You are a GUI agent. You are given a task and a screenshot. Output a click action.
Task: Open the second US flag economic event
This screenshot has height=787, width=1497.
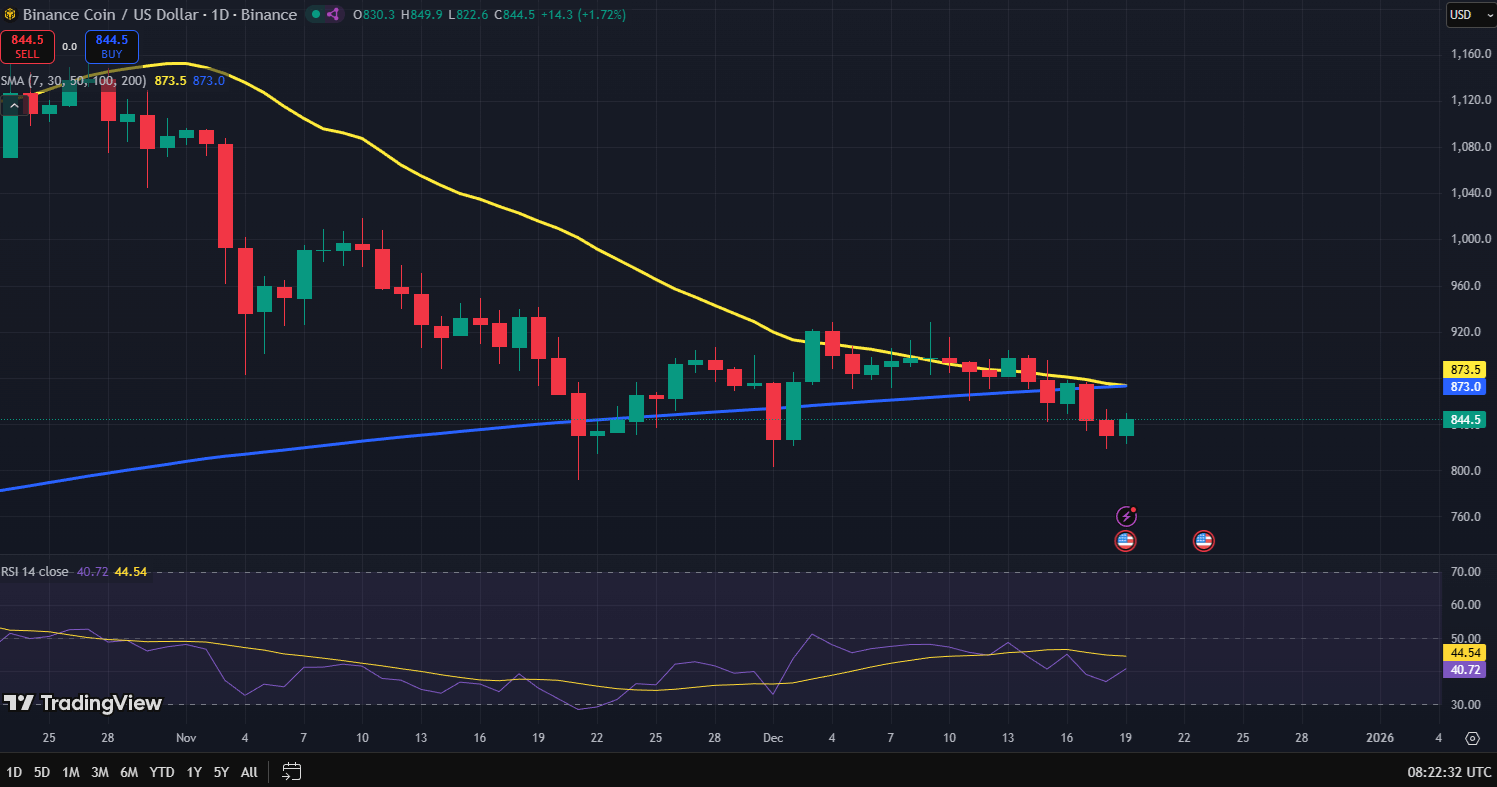pos(1203,541)
